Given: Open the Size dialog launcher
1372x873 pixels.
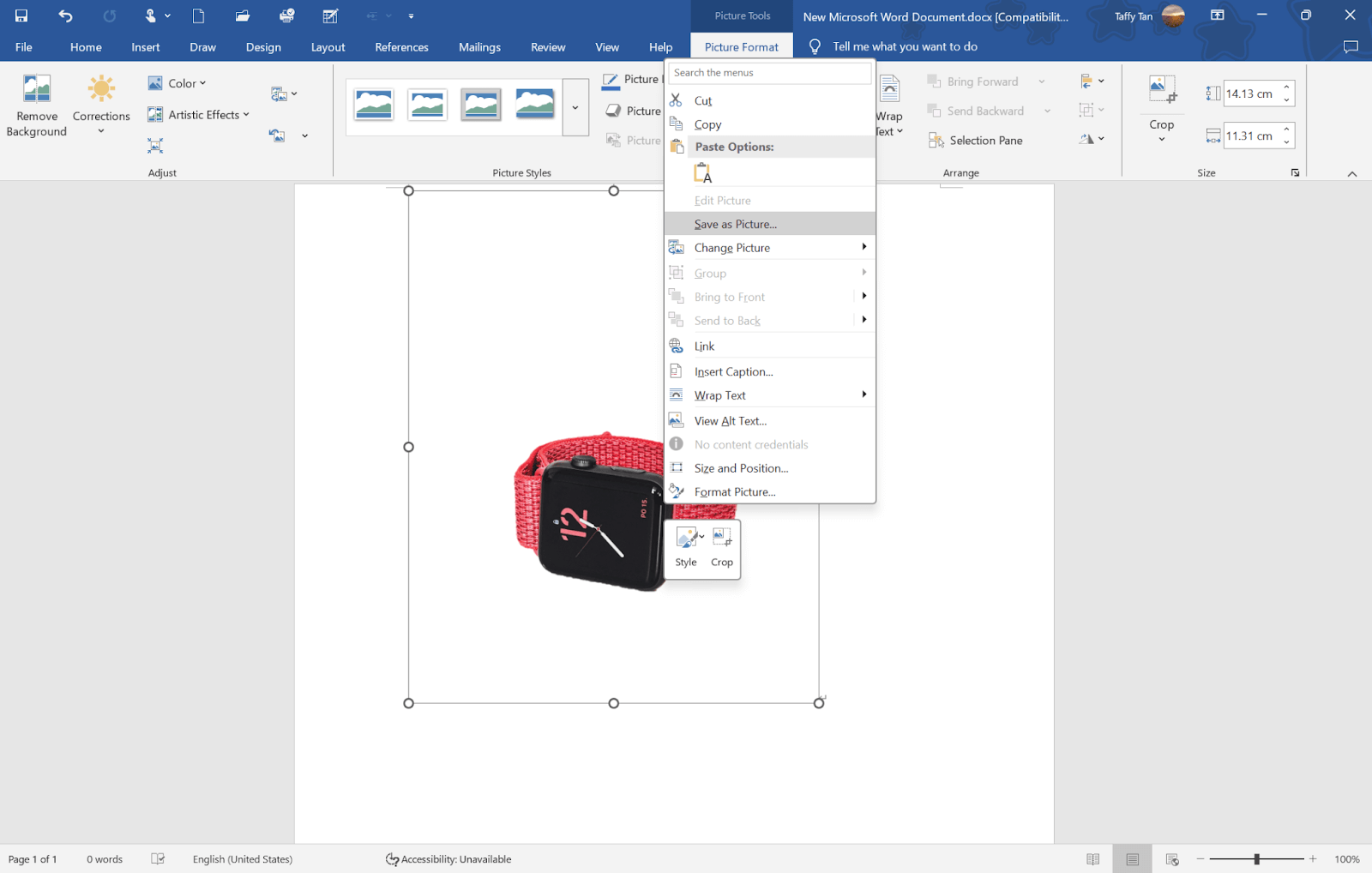Looking at the screenshot, I should pos(1295,172).
